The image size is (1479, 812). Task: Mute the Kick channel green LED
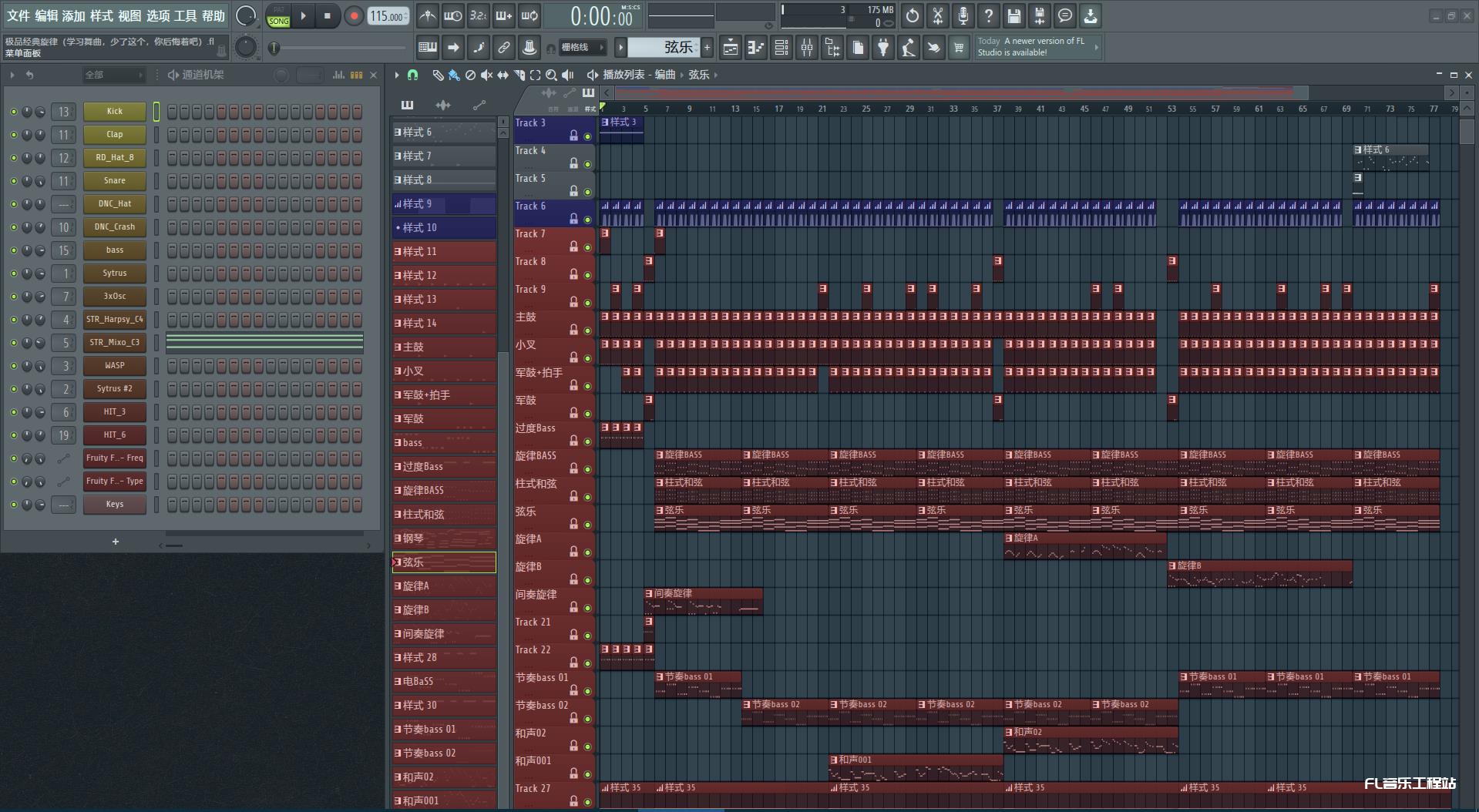pyautogui.click(x=13, y=112)
